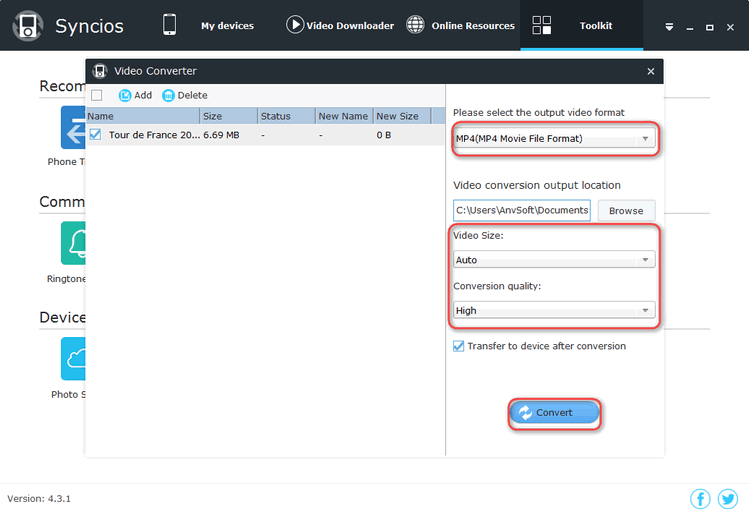Screen dimensions: 749x515
Task: Click the Status column header
Action: point(287,116)
